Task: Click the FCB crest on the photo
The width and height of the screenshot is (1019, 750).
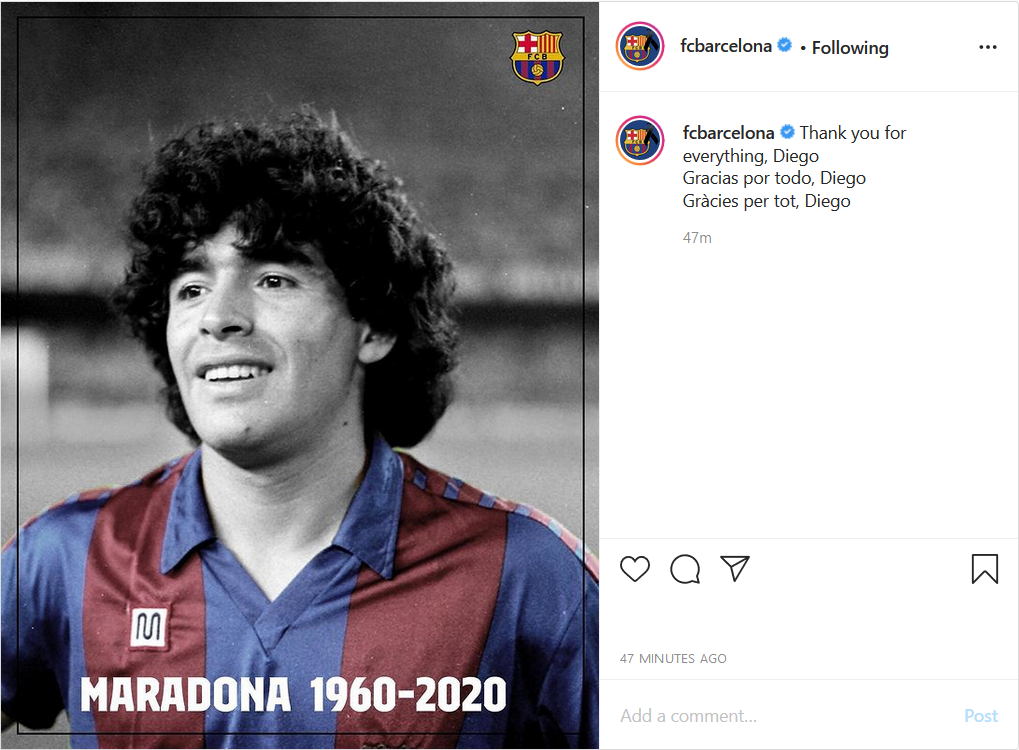Action: [537, 57]
